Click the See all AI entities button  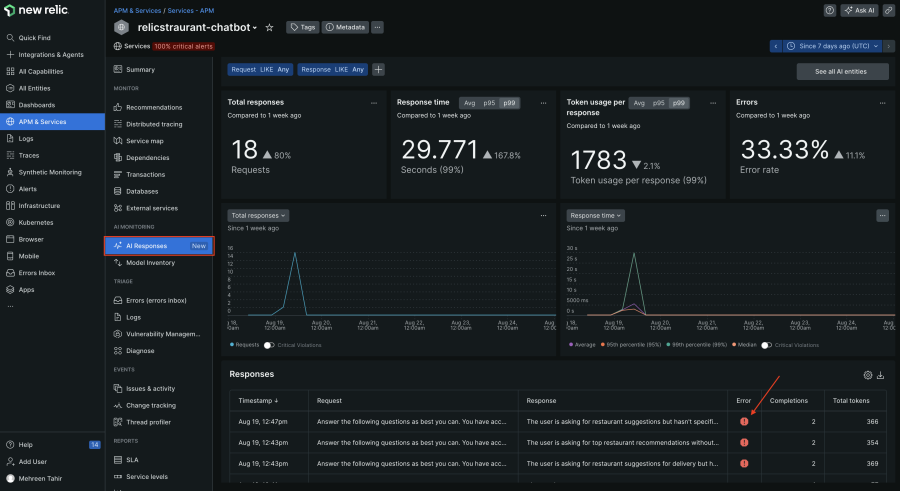pyautogui.click(x=842, y=71)
